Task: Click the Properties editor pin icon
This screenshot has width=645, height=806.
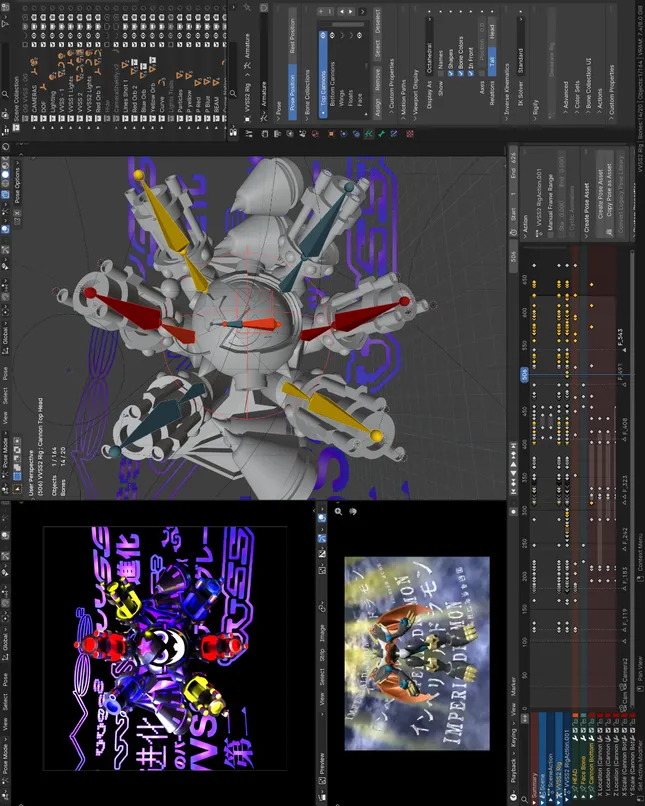Action: point(247,7)
